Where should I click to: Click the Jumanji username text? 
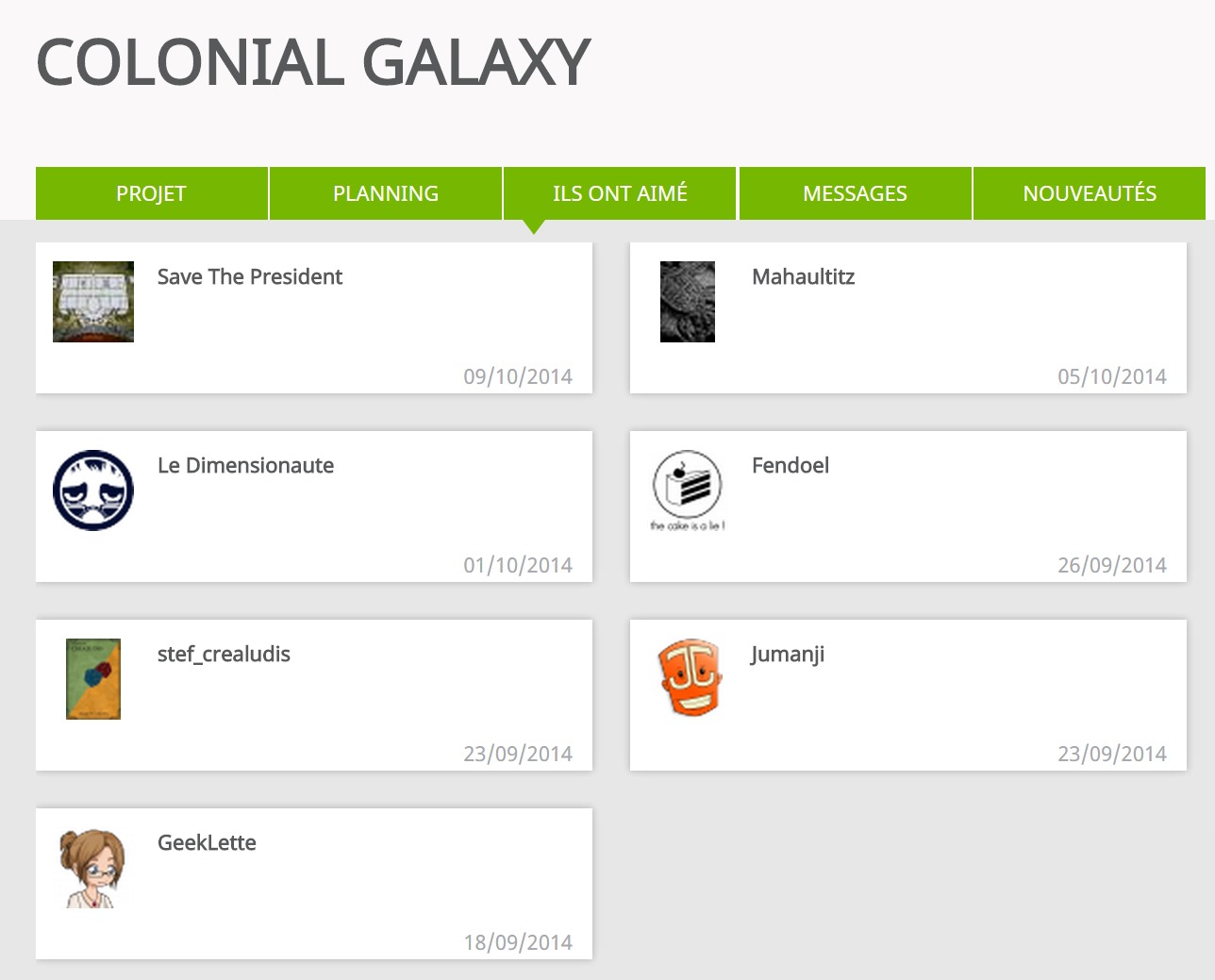[x=788, y=655]
